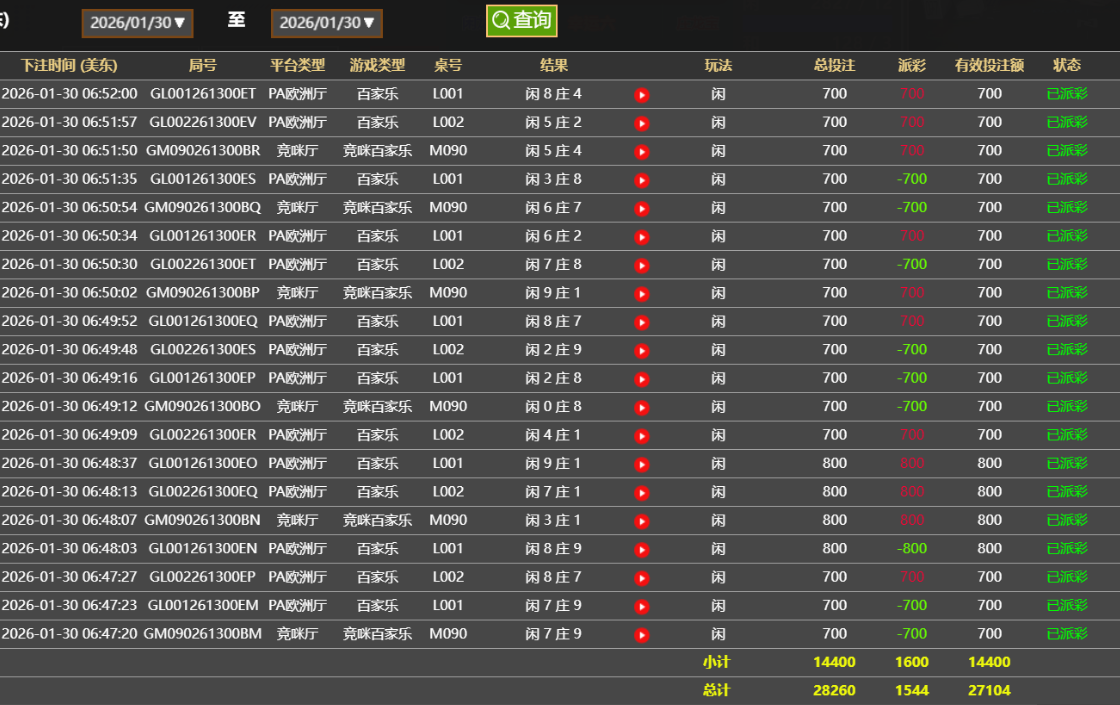Play replay for round GM090261300BO
The width and height of the screenshot is (1120, 705).
(642, 407)
